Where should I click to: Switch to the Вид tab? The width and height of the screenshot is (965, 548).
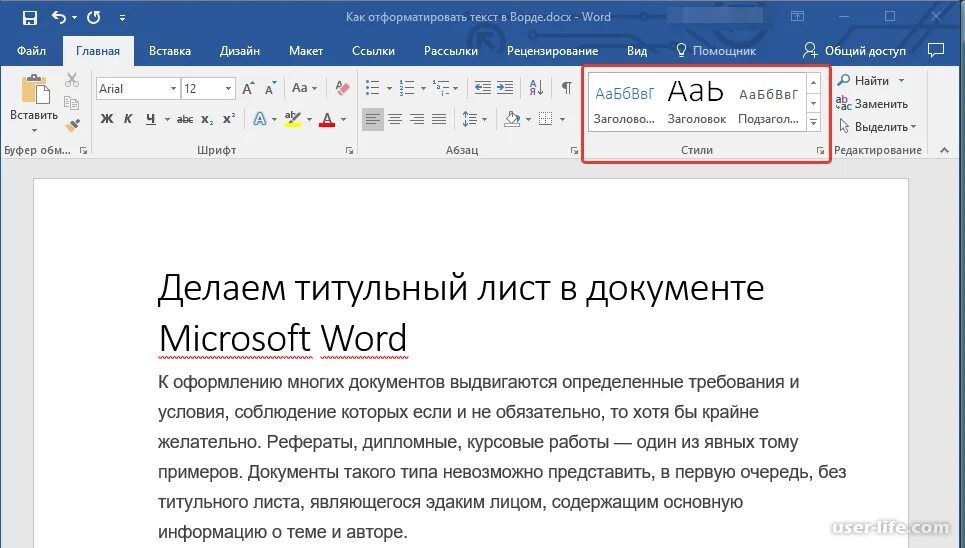637,50
